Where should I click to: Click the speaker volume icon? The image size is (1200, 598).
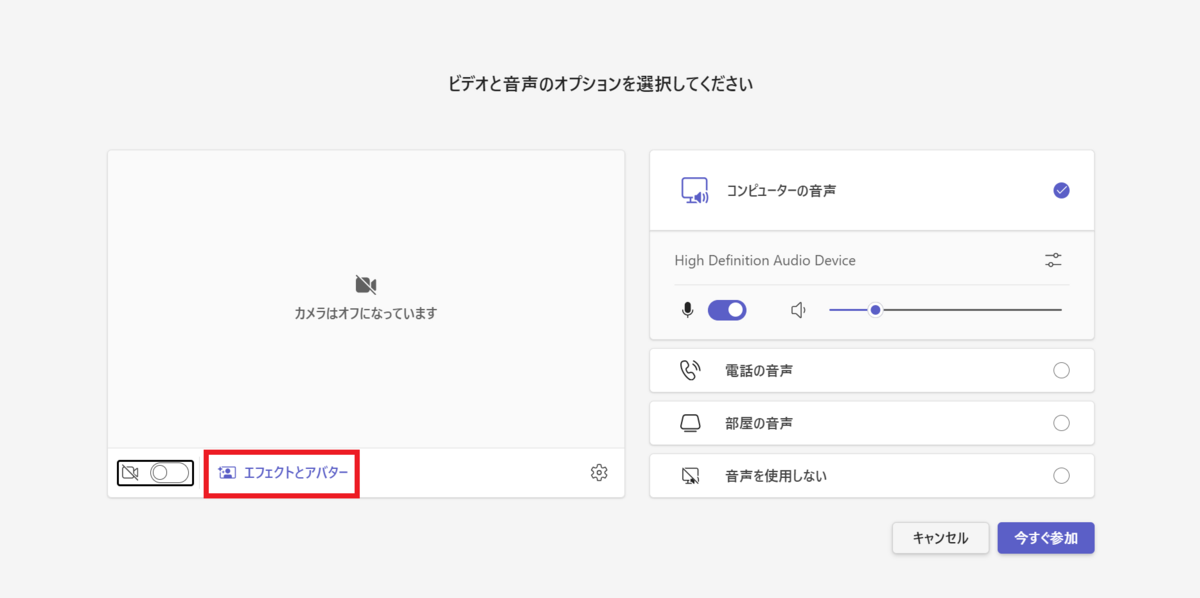pos(798,310)
